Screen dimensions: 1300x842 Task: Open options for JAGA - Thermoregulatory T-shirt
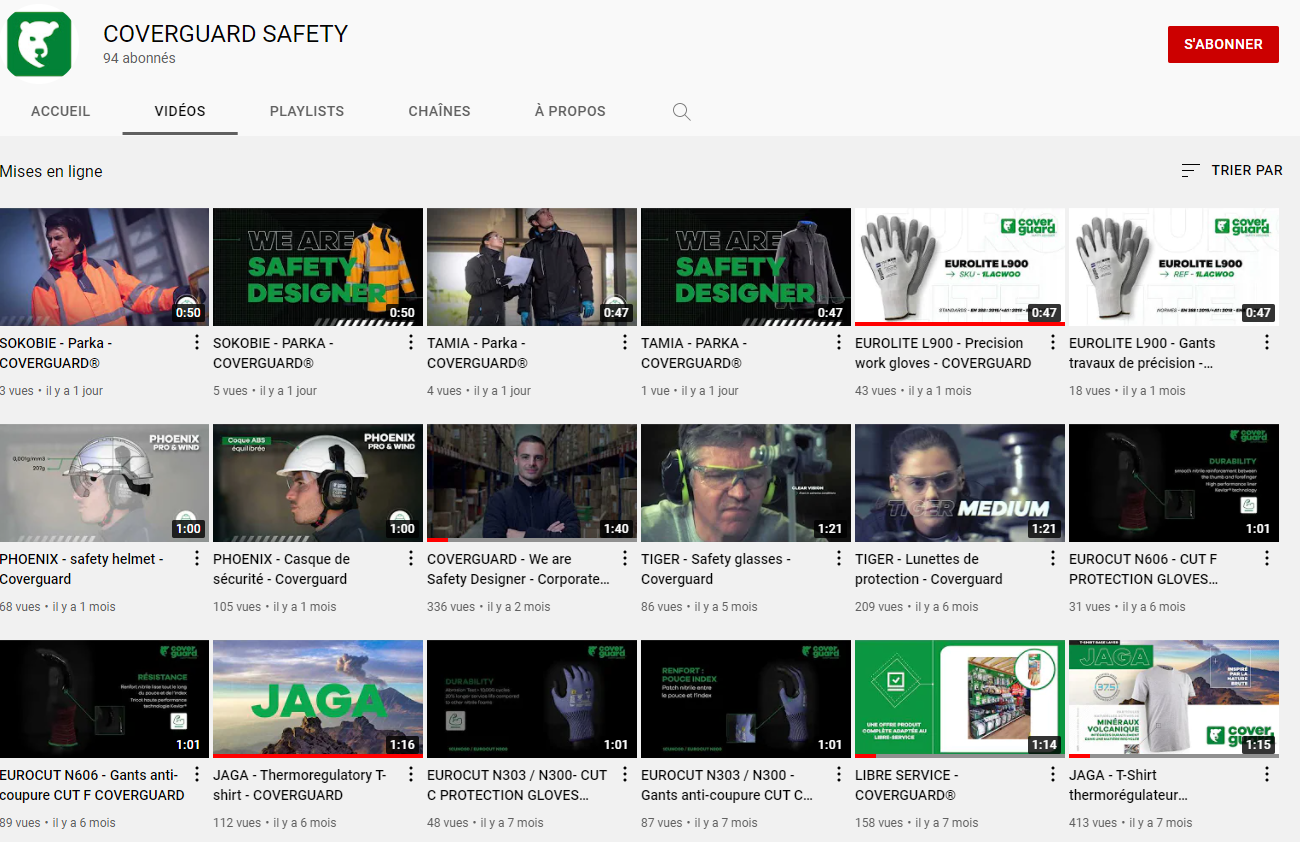[x=411, y=775]
